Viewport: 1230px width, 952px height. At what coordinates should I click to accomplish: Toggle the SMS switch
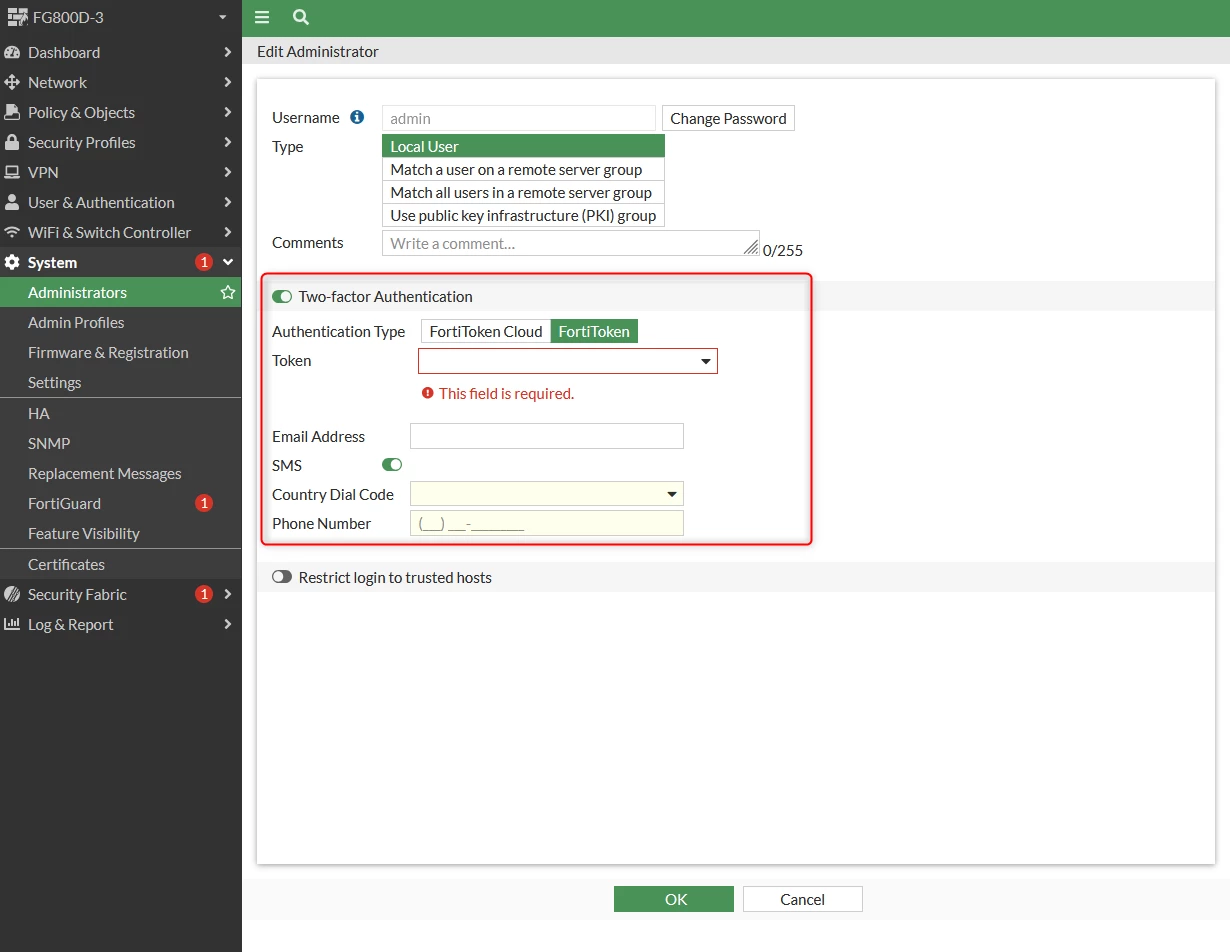click(392, 465)
